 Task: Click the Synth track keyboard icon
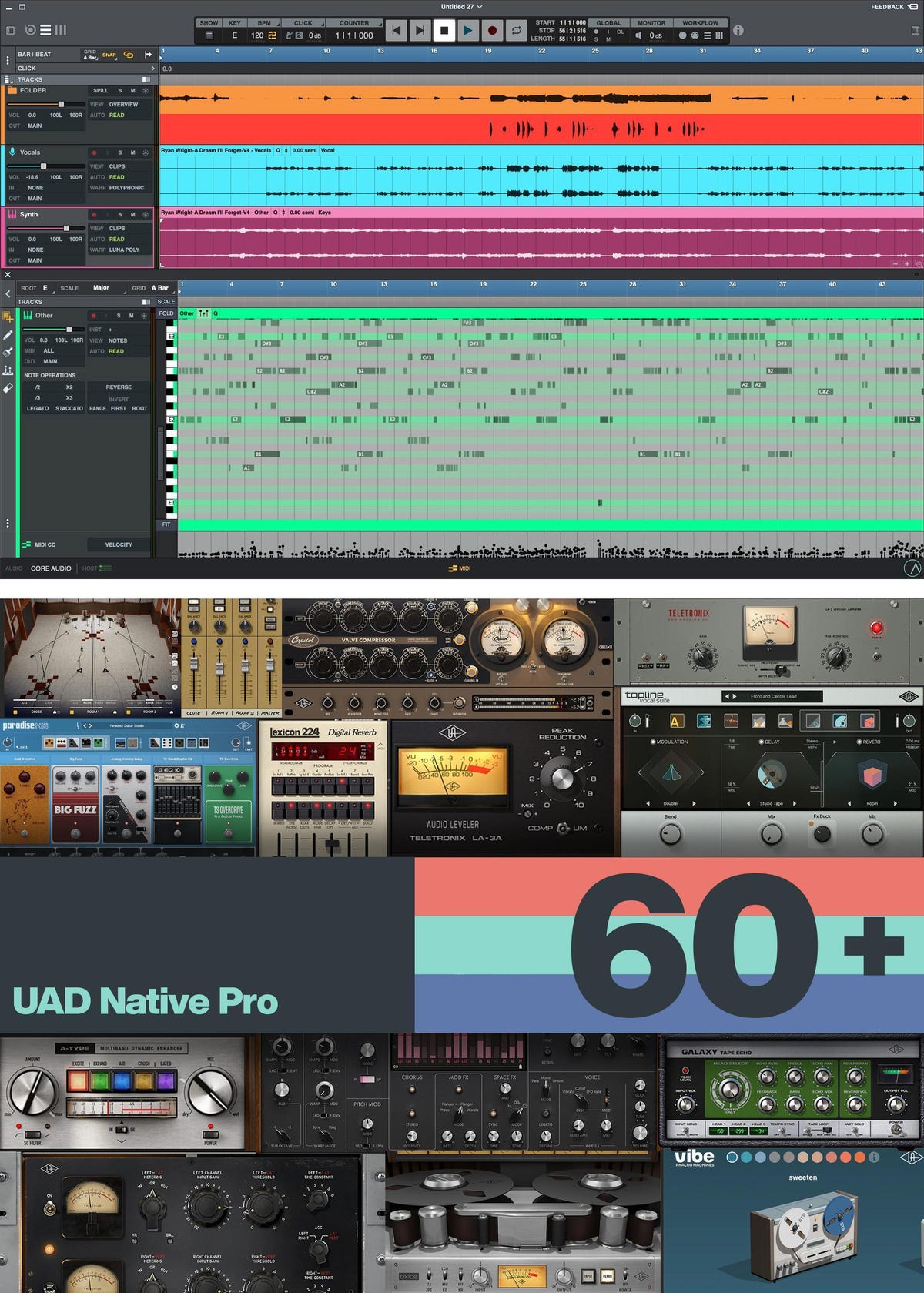tap(12, 214)
